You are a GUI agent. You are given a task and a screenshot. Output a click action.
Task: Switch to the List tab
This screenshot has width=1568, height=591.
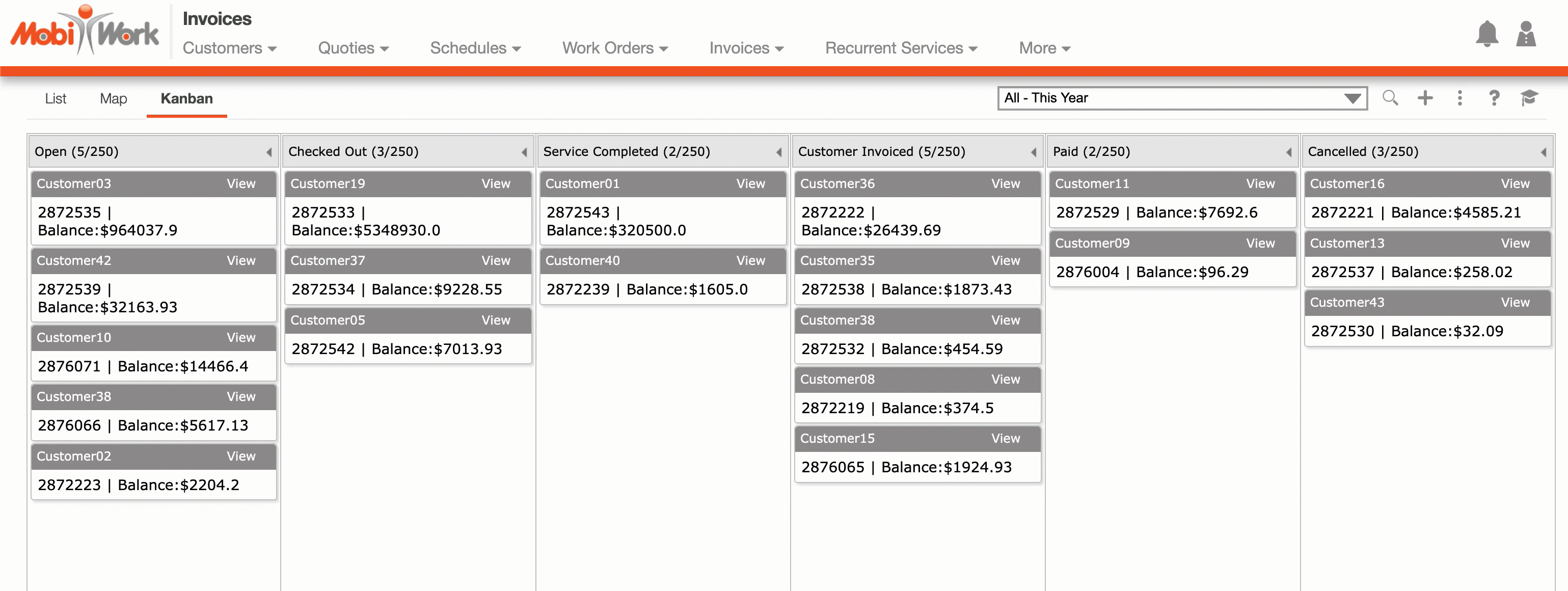point(56,99)
